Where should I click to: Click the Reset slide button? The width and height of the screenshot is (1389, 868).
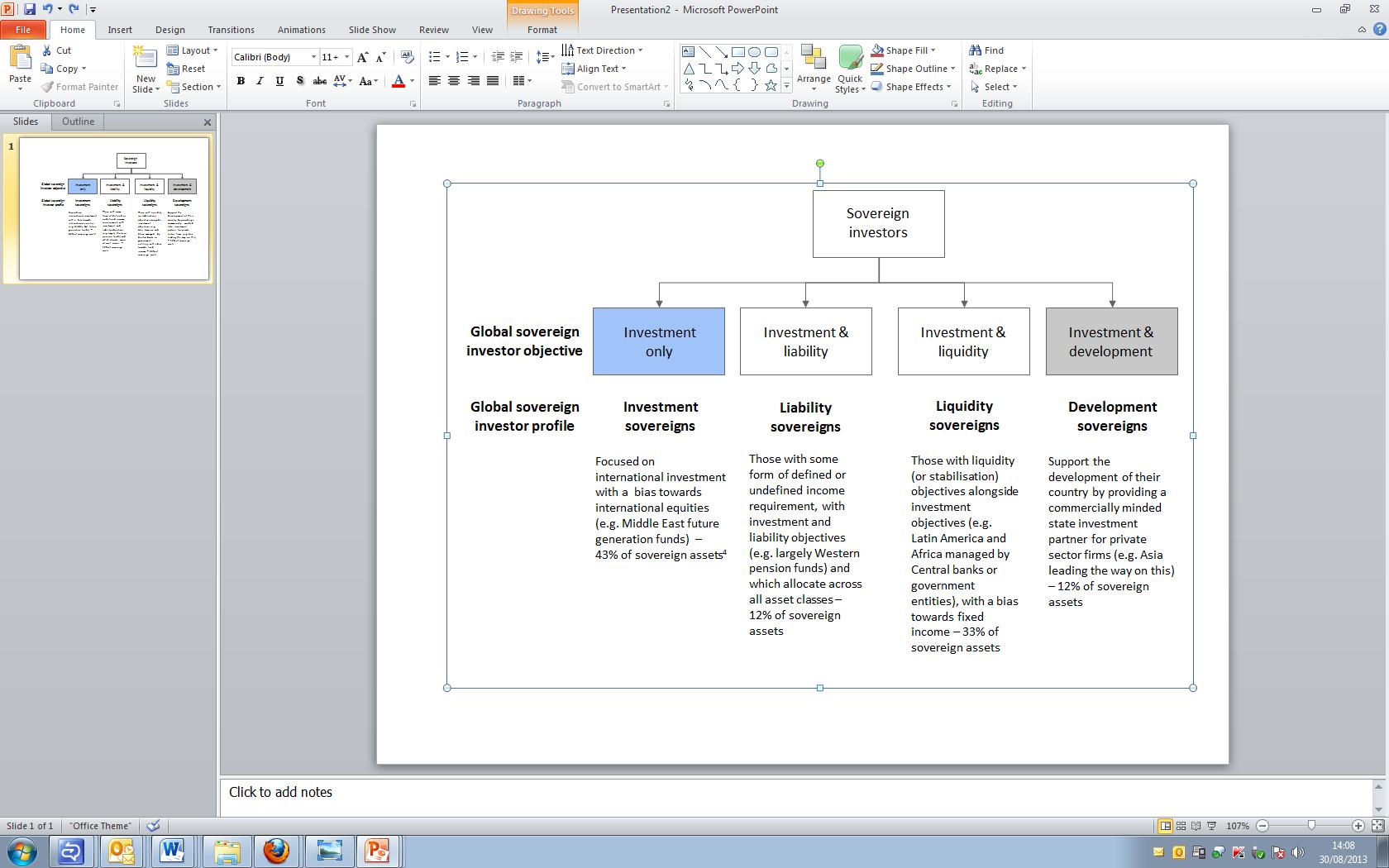(x=186, y=69)
